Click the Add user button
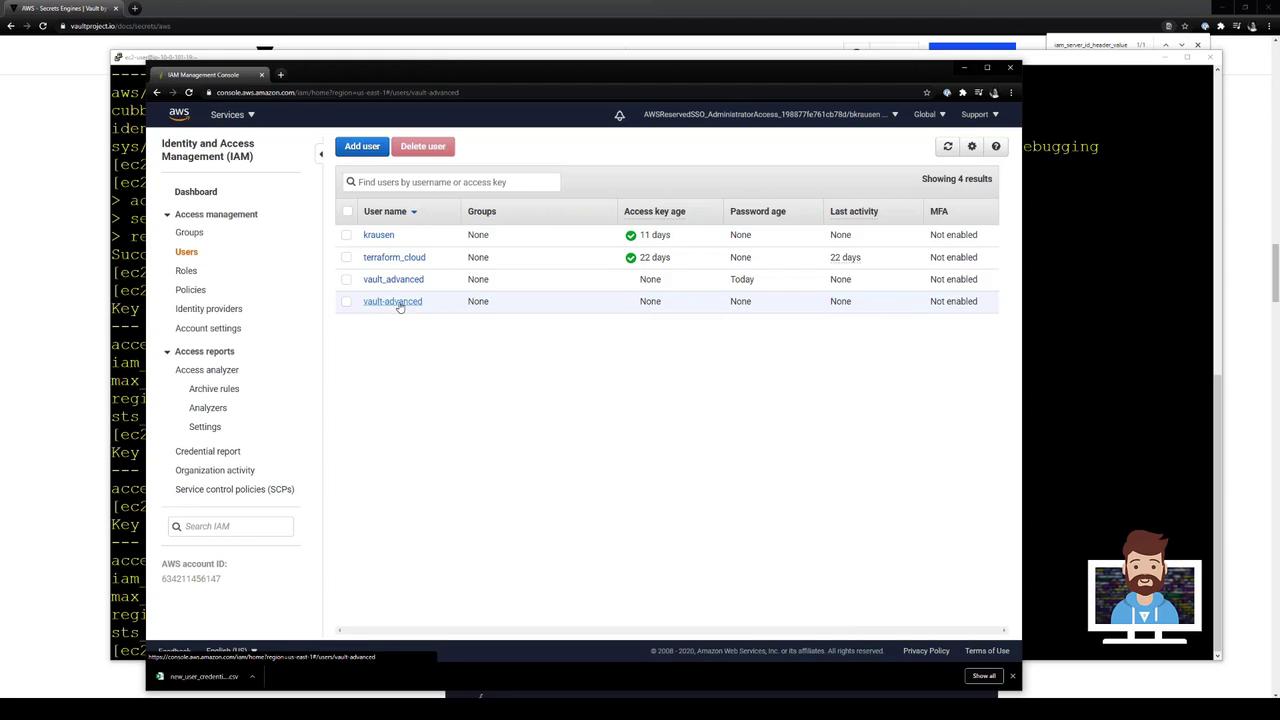Viewport: 1280px width, 720px height. point(362,147)
